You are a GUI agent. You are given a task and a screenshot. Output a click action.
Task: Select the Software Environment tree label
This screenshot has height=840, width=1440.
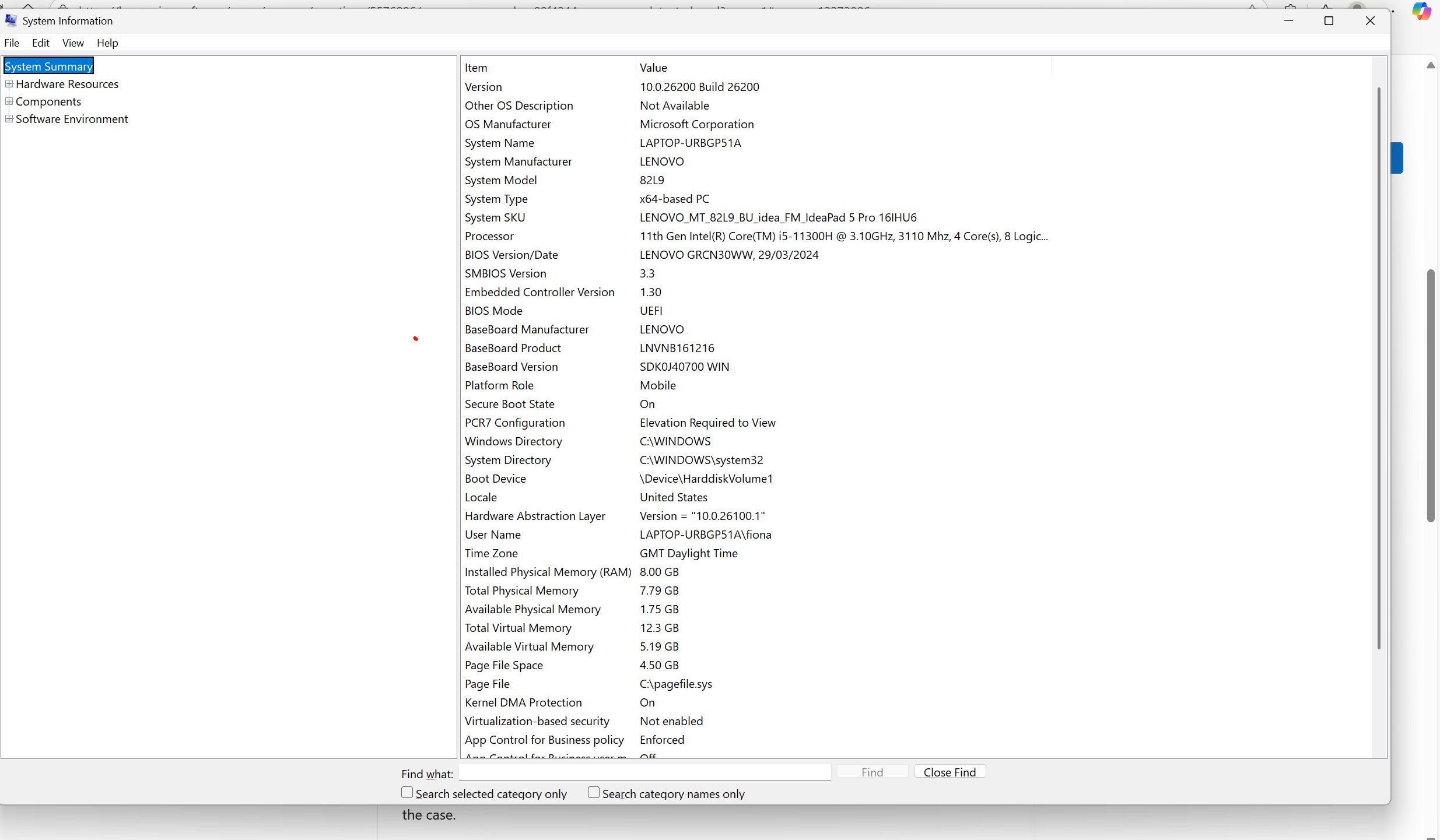point(72,119)
